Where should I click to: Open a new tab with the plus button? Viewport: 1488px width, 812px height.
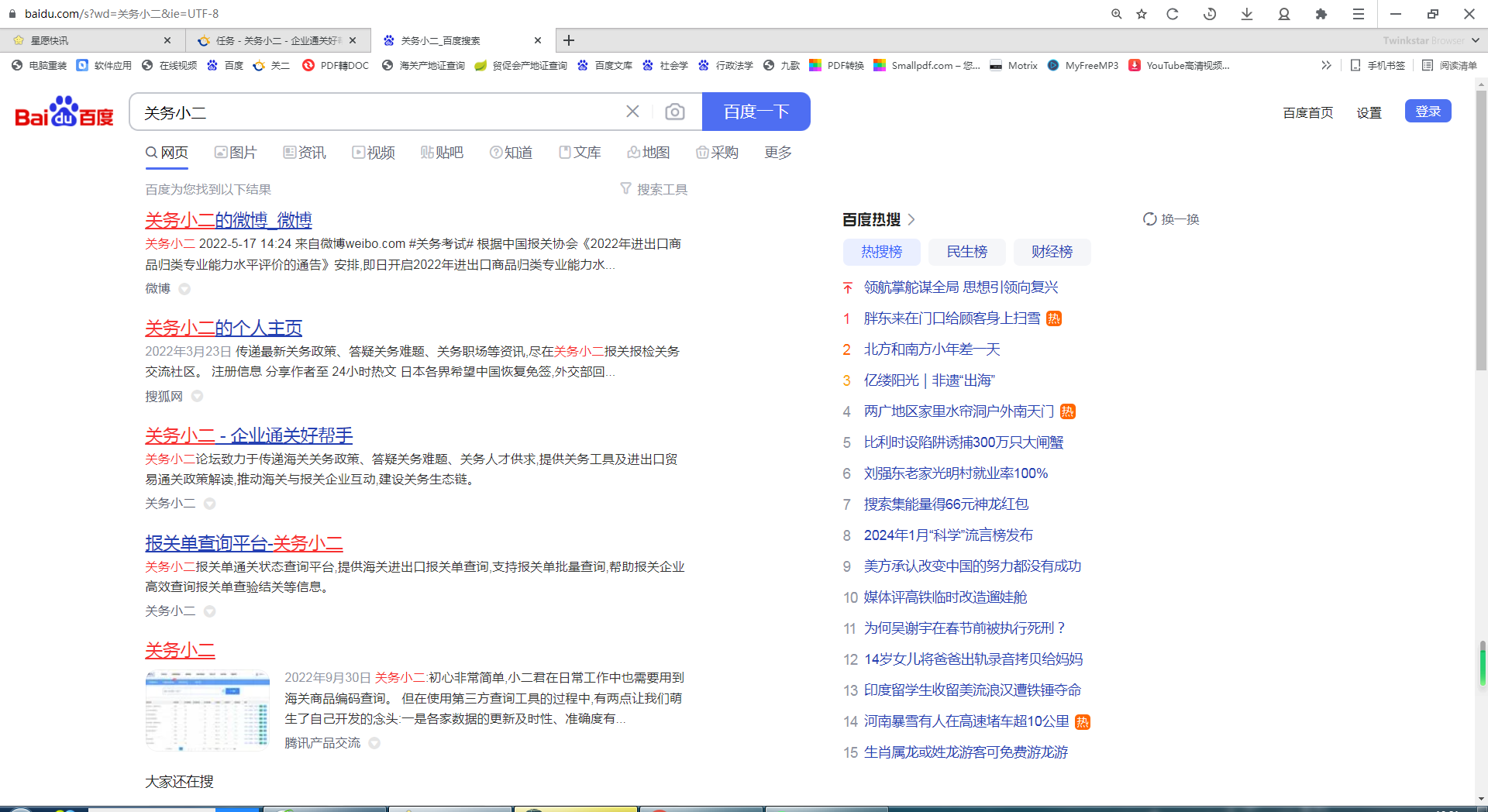click(569, 40)
